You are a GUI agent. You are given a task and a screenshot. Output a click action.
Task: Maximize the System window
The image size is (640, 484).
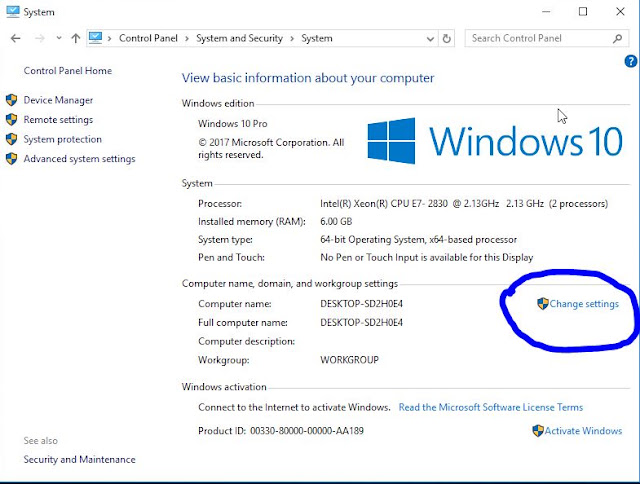tap(583, 11)
